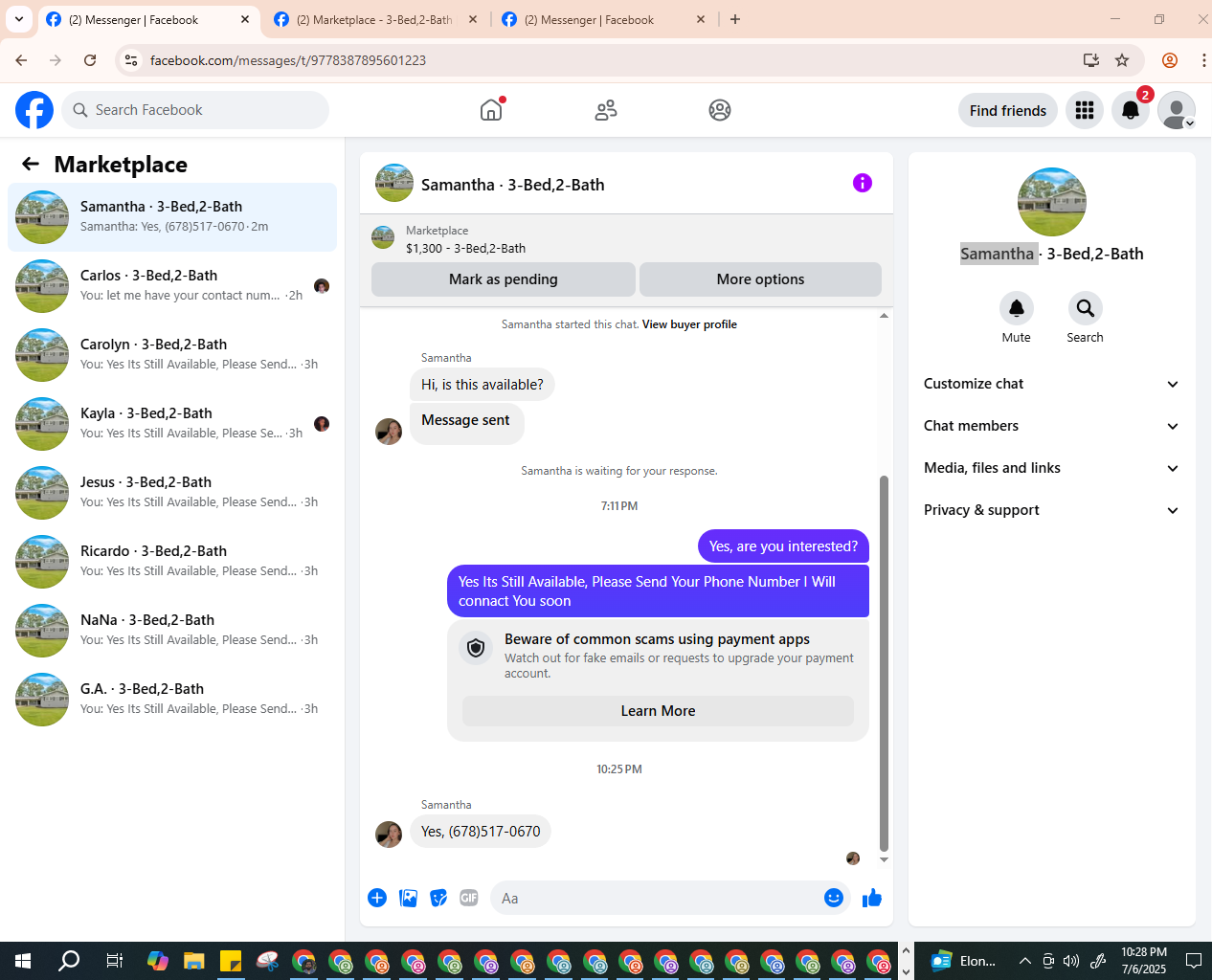Search in conversation magnifier icon

(x=1086, y=308)
